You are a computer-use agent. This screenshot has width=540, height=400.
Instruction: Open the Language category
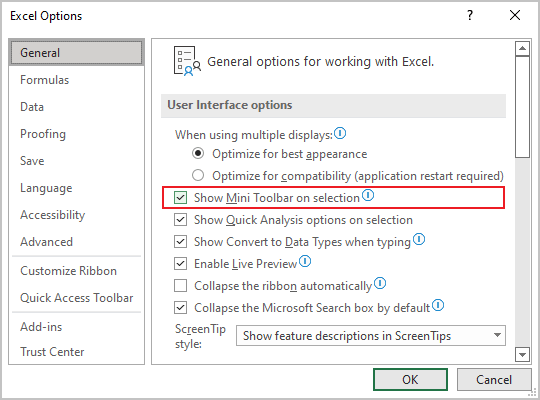click(76, 188)
